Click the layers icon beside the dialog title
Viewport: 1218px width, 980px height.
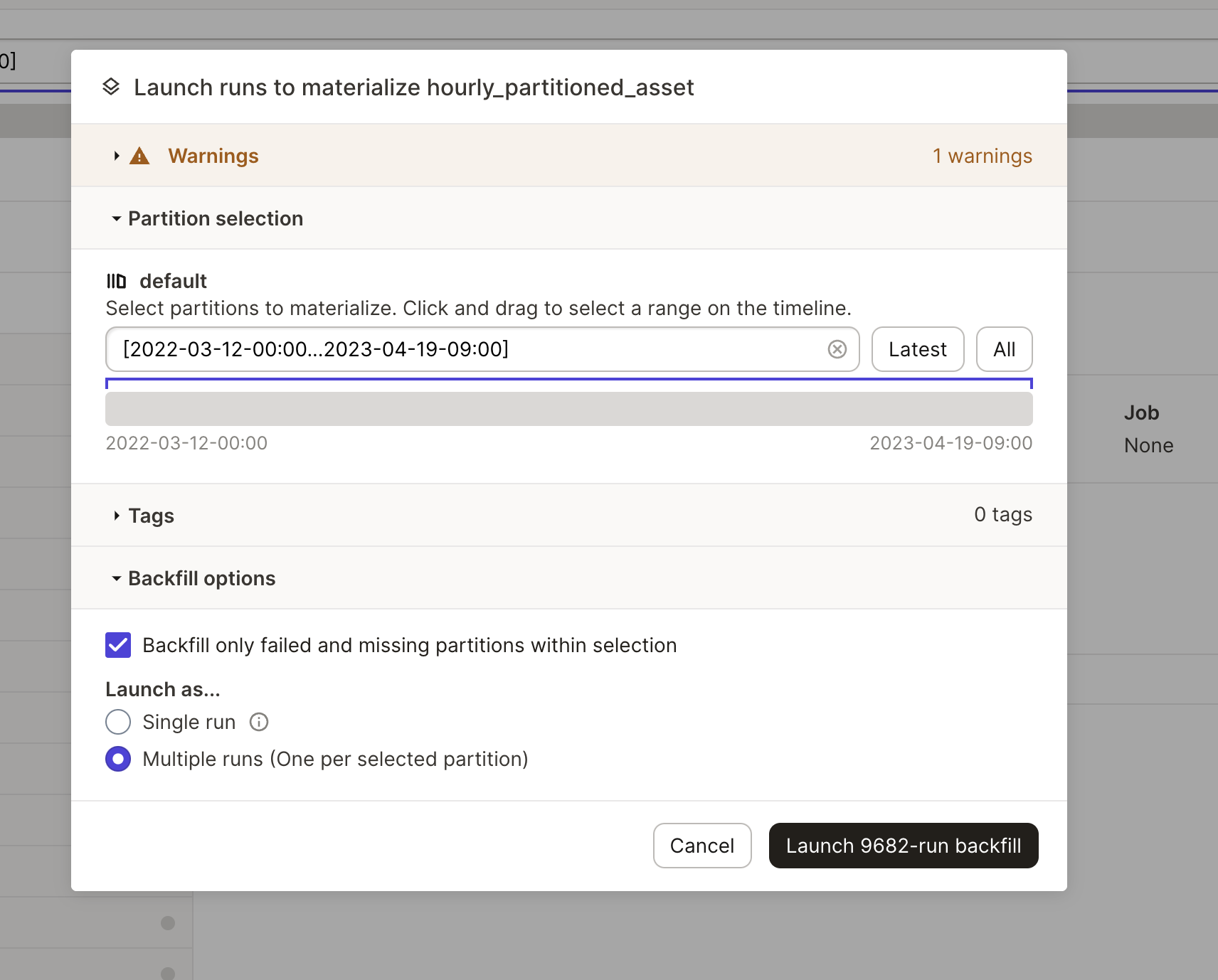(112, 87)
